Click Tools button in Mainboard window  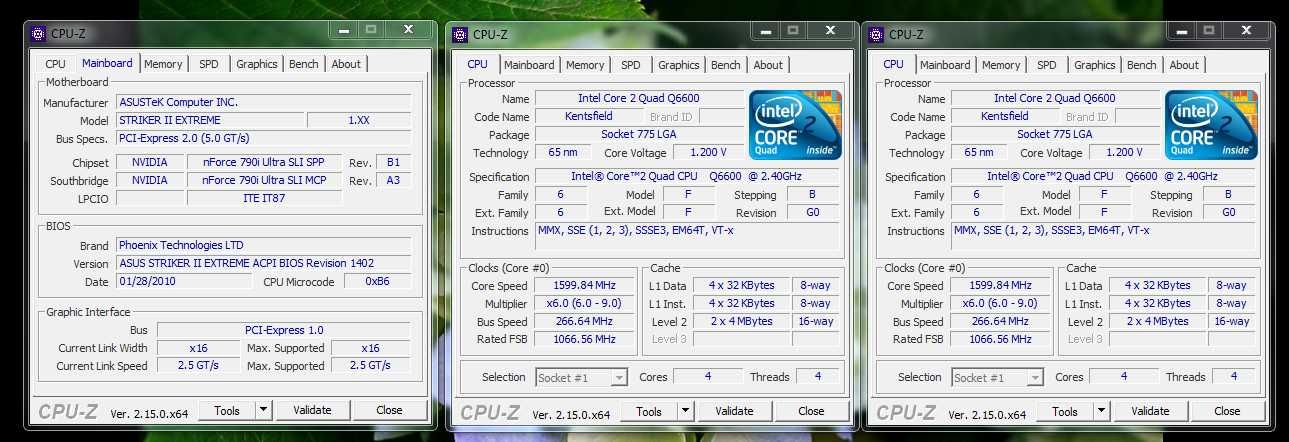pos(227,410)
